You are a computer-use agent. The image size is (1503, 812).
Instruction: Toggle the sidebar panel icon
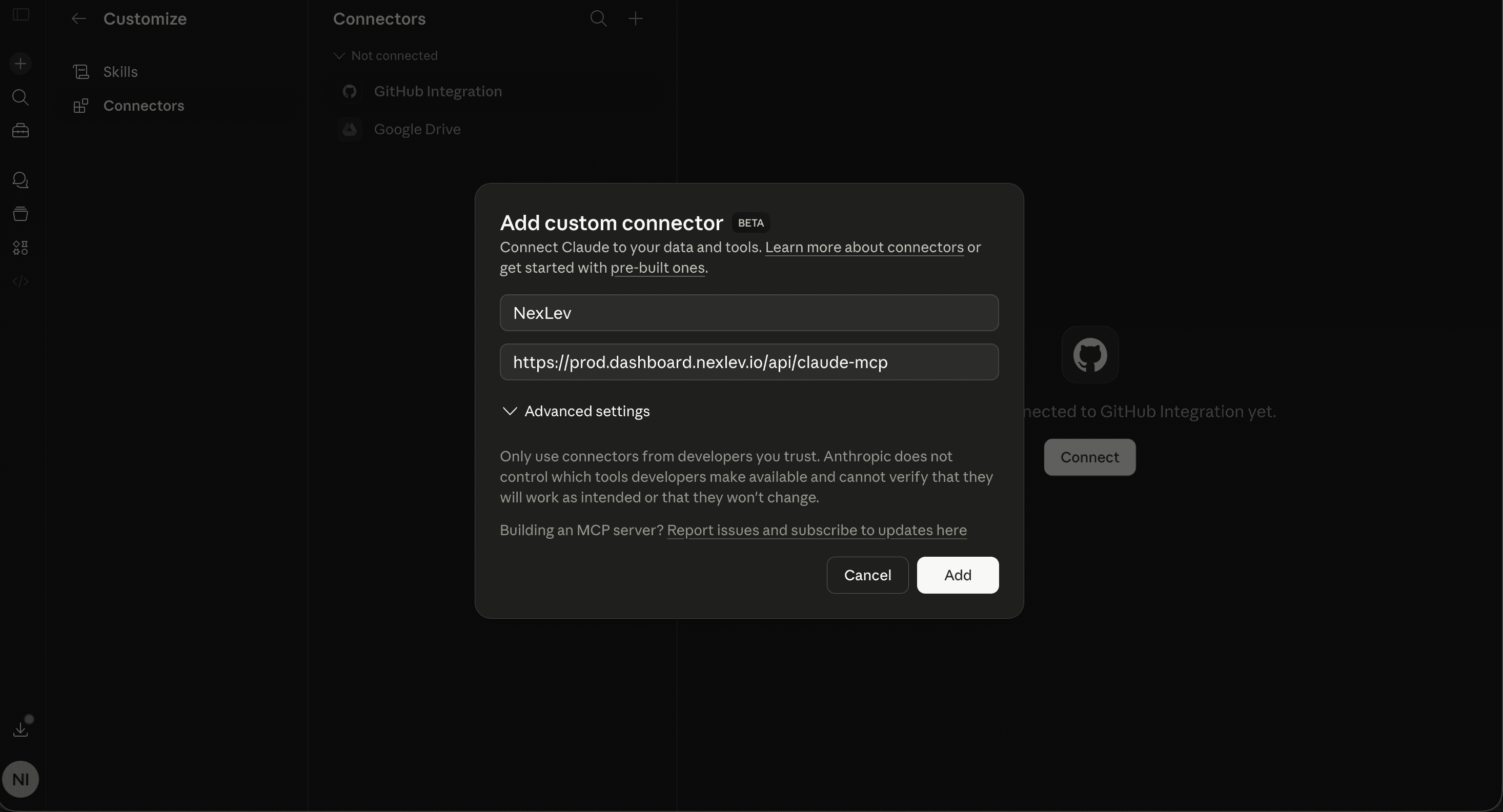(21, 14)
